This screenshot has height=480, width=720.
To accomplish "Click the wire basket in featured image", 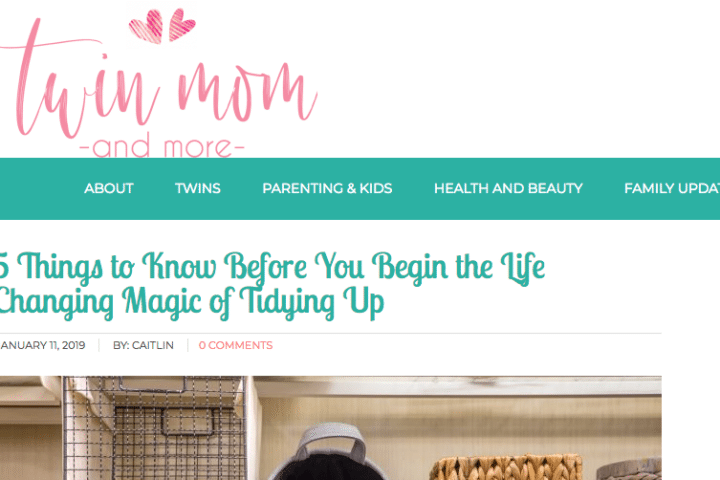I will coord(154,428).
